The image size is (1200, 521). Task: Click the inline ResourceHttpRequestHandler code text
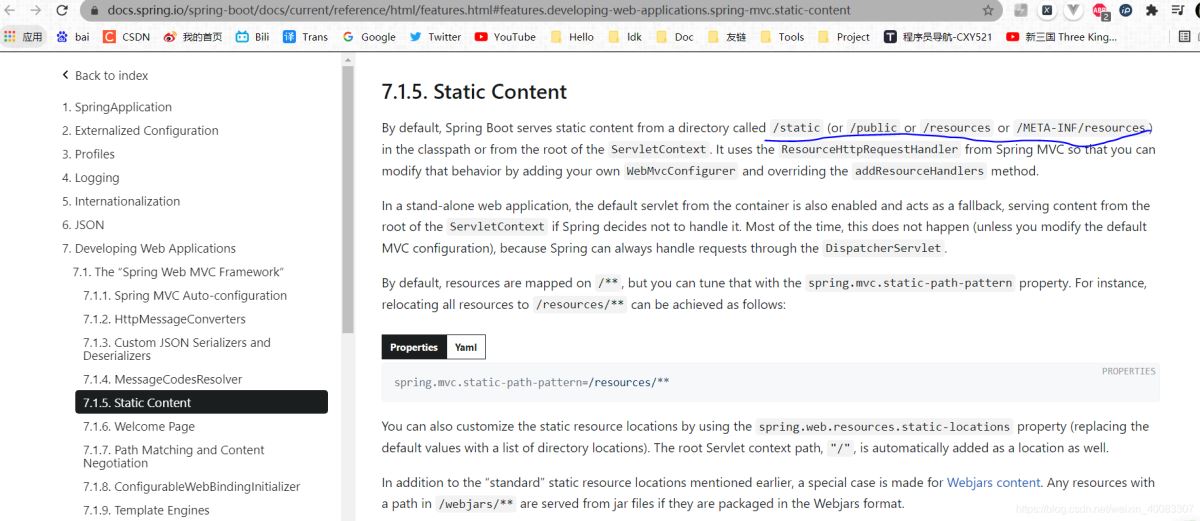pyautogui.click(x=870, y=149)
